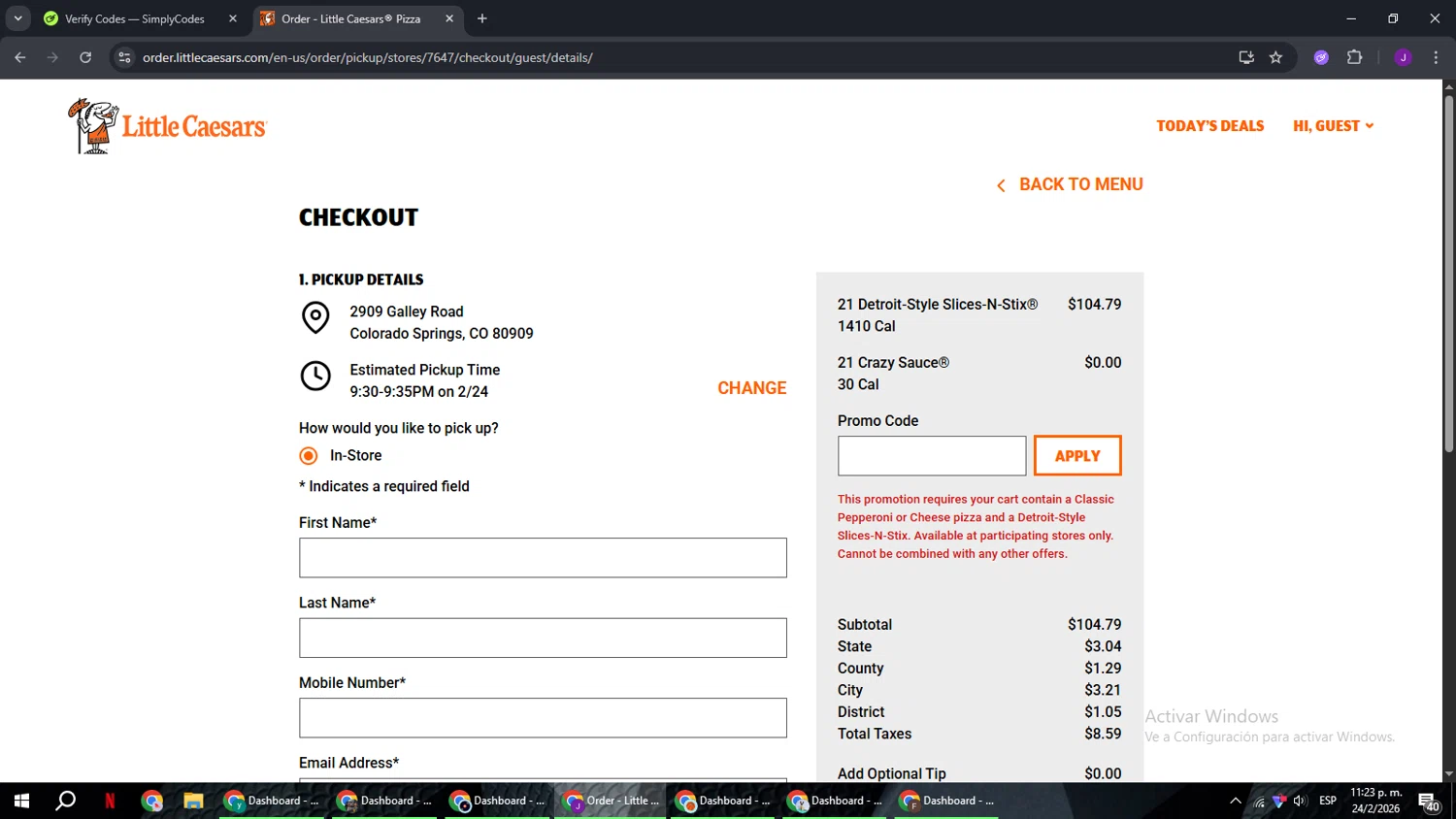
Task: Click 21 Detroit-Style Slices-N-Stix item
Action: click(938, 304)
